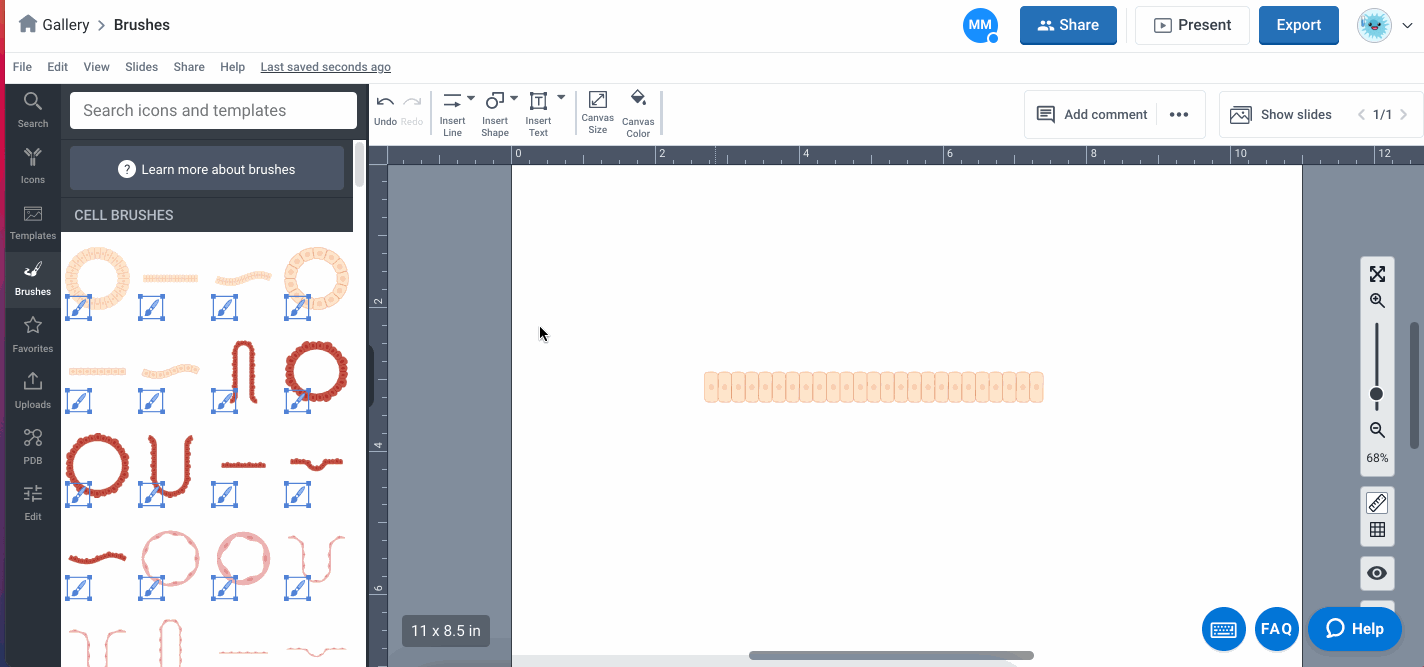The height and width of the screenshot is (667, 1424).
Task: Toggle the canvas grid display
Action: [x=1377, y=530]
